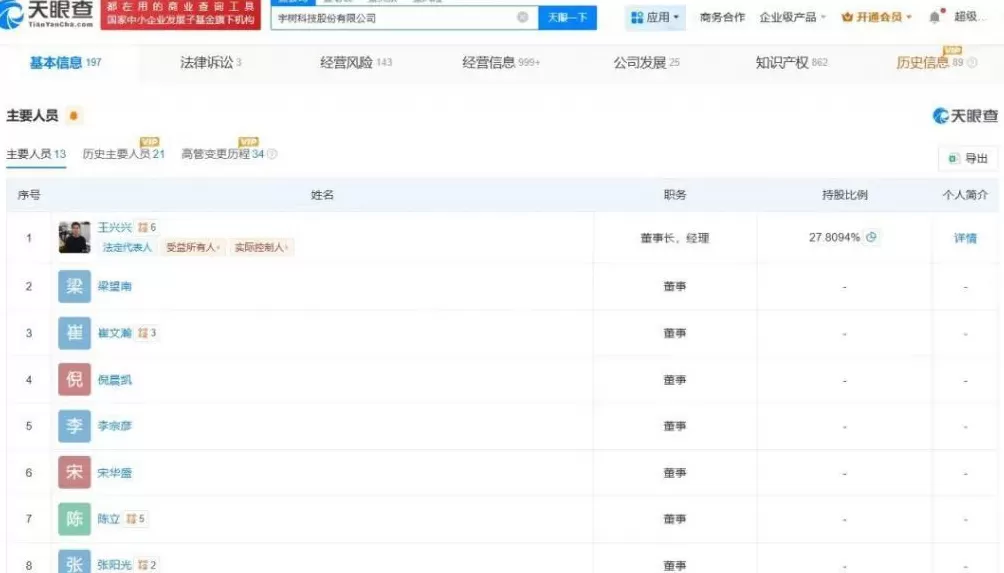Click the 持股比例 column header
The width and height of the screenshot is (1004, 573).
click(x=845, y=195)
